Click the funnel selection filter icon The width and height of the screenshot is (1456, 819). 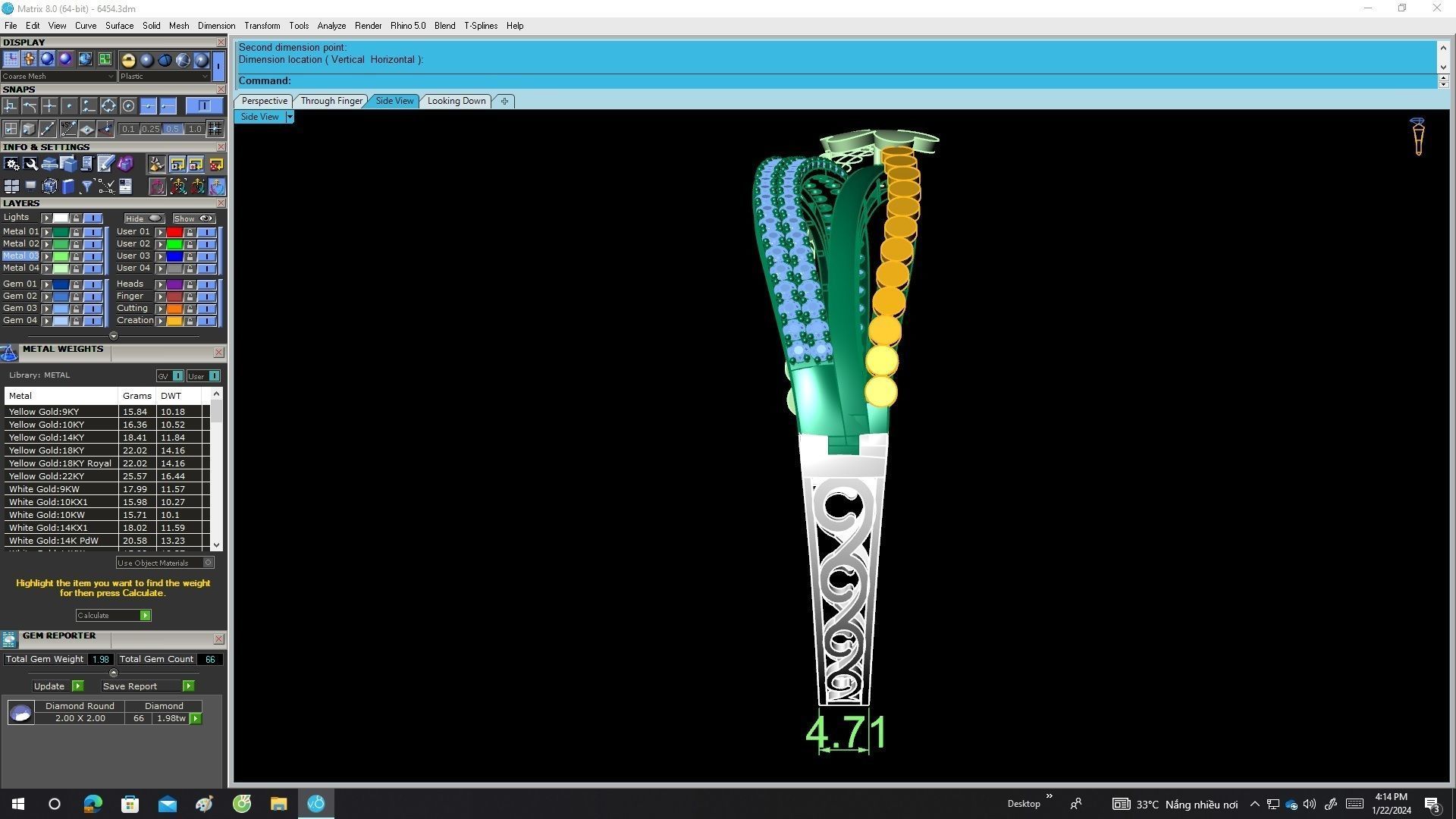coord(87,187)
